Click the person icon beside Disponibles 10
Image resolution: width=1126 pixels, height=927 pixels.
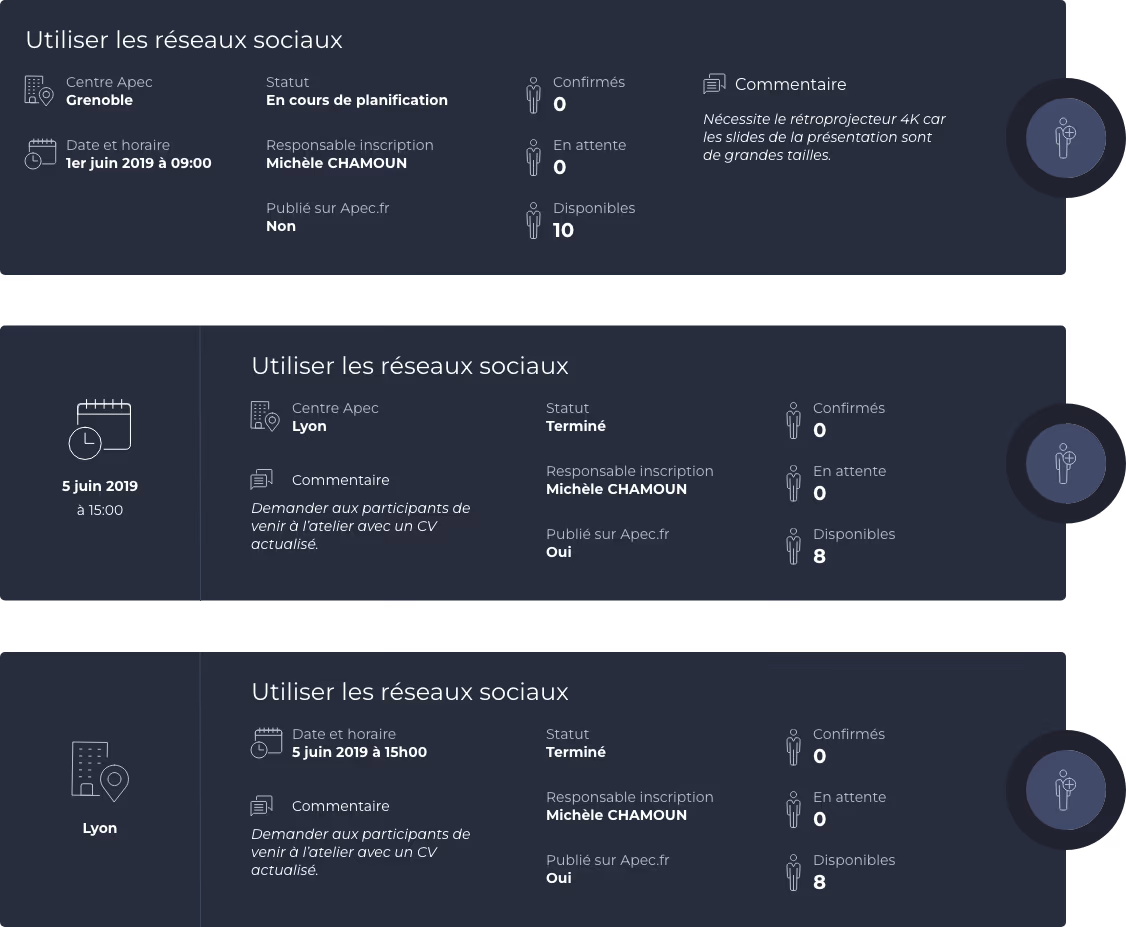click(533, 220)
